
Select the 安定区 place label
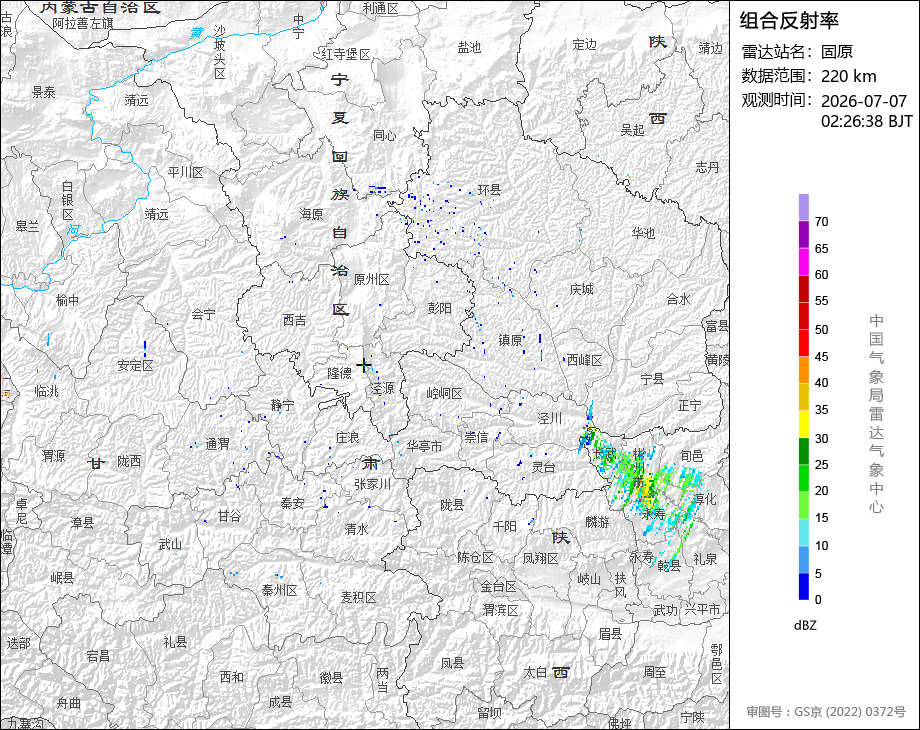[x=135, y=366]
